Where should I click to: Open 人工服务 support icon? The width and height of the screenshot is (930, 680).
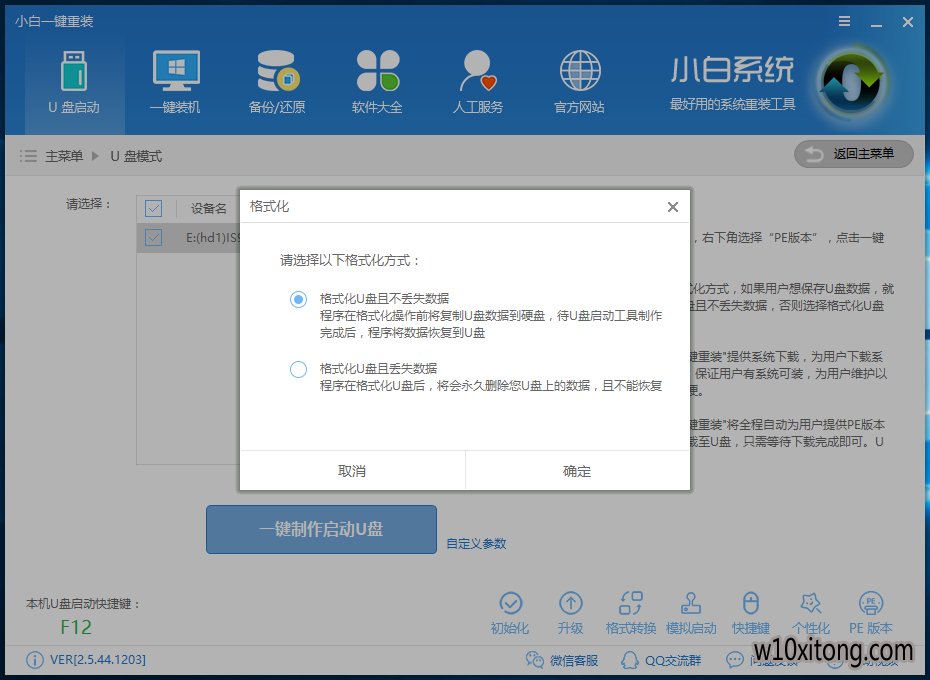(x=477, y=72)
